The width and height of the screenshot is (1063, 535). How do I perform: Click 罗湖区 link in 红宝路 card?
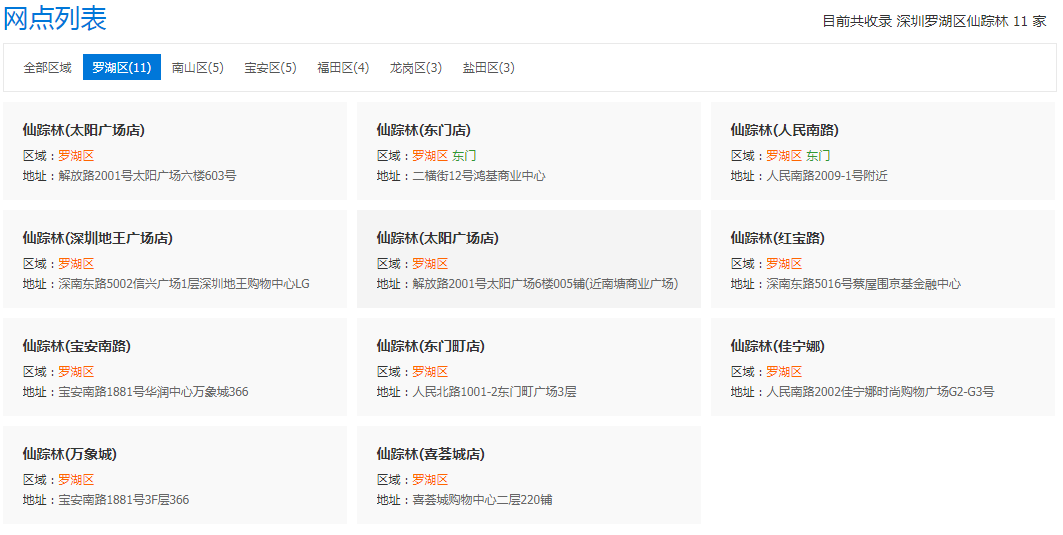(x=784, y=264)
